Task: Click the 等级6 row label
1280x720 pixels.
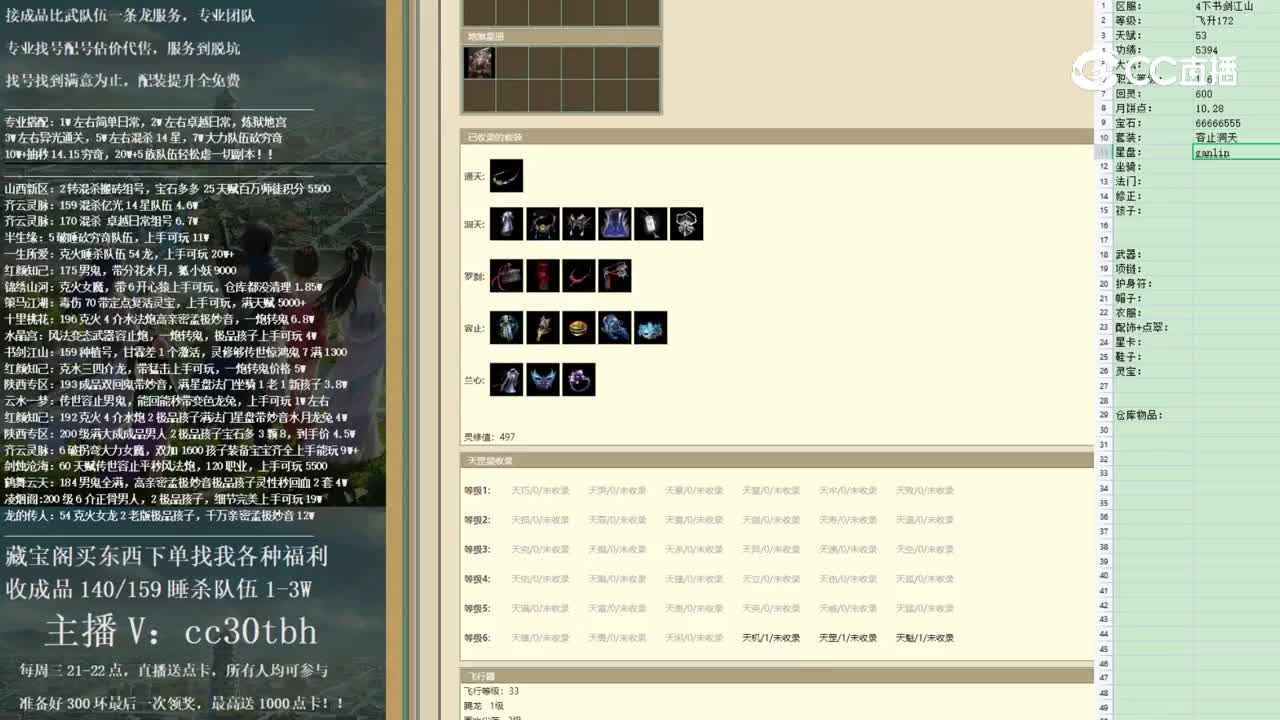Action: pyautogui.click(x=477, y=638)
